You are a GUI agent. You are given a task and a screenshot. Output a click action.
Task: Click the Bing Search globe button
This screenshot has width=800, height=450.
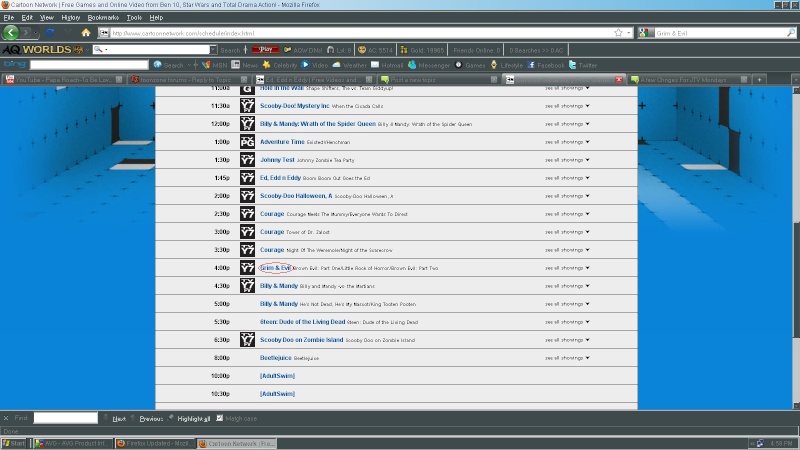(x=168, y=65)
